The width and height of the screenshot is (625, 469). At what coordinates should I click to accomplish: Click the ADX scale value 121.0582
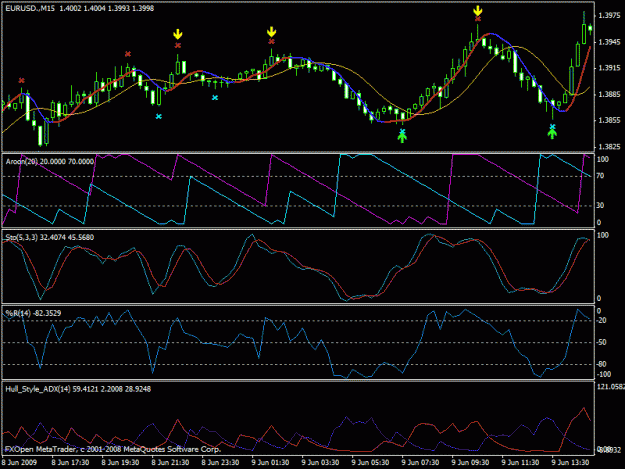pos(610,387)
